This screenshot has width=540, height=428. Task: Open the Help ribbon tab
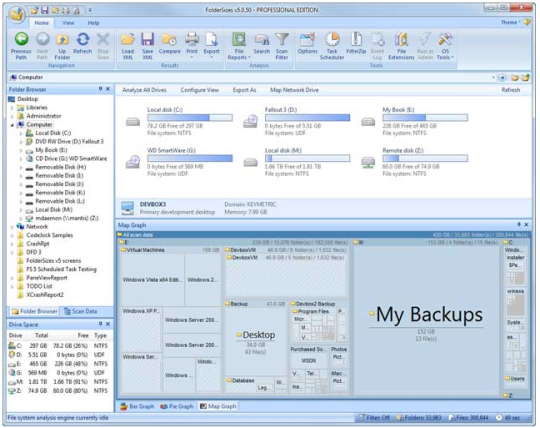click(93, 23)
